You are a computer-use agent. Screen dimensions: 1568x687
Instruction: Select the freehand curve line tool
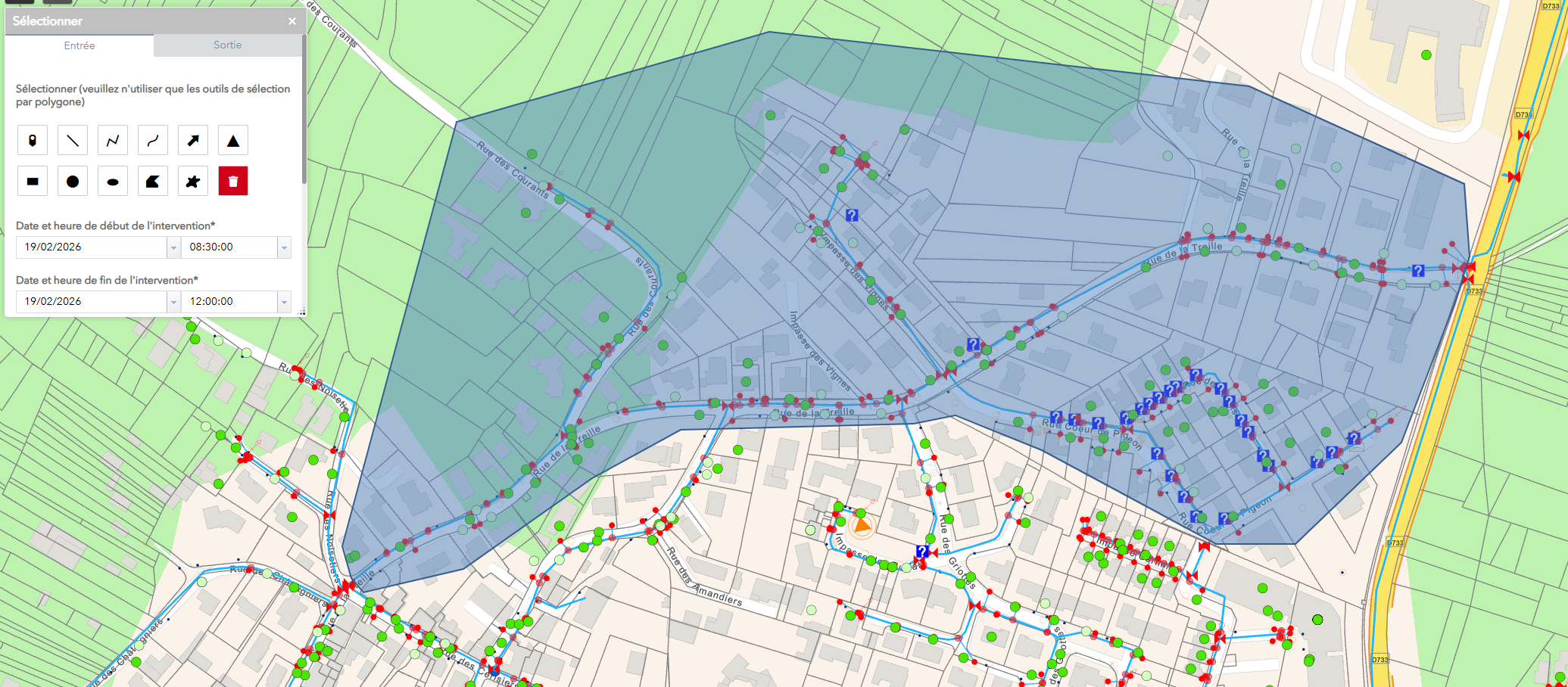pyautogui.click(x=153, y=141)
